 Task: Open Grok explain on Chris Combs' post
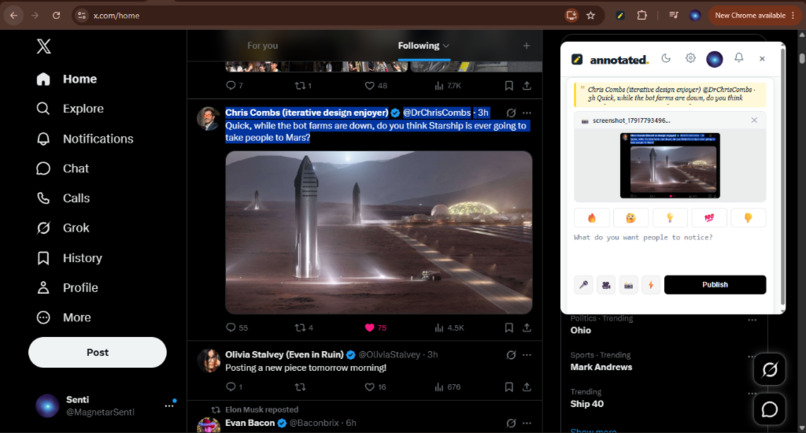point(511,113)
